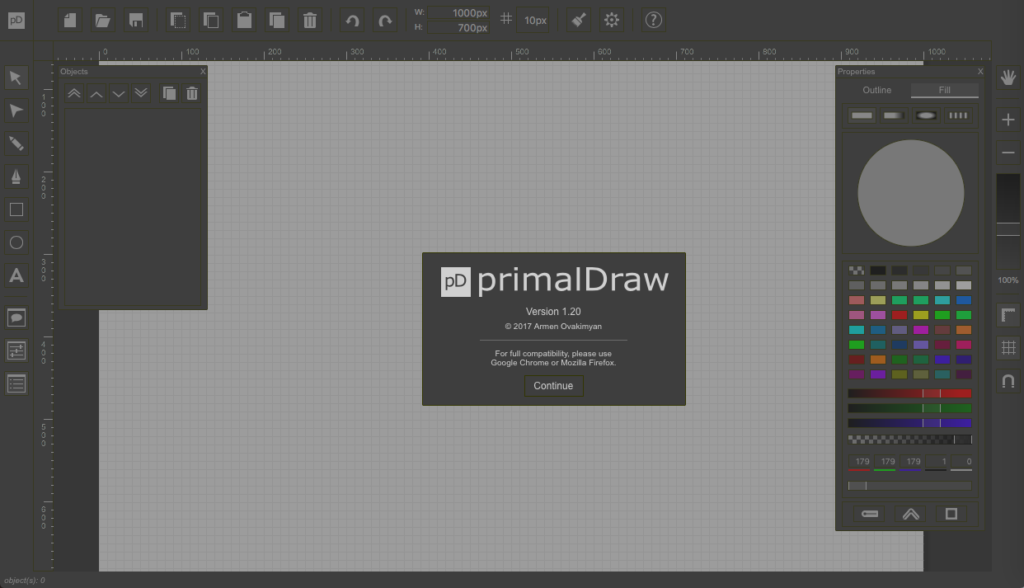Select the Rectangle tool
Image resolution: width=1024 pixels, height=588 pixels.
pyautogui.click(x=16, y=209)
